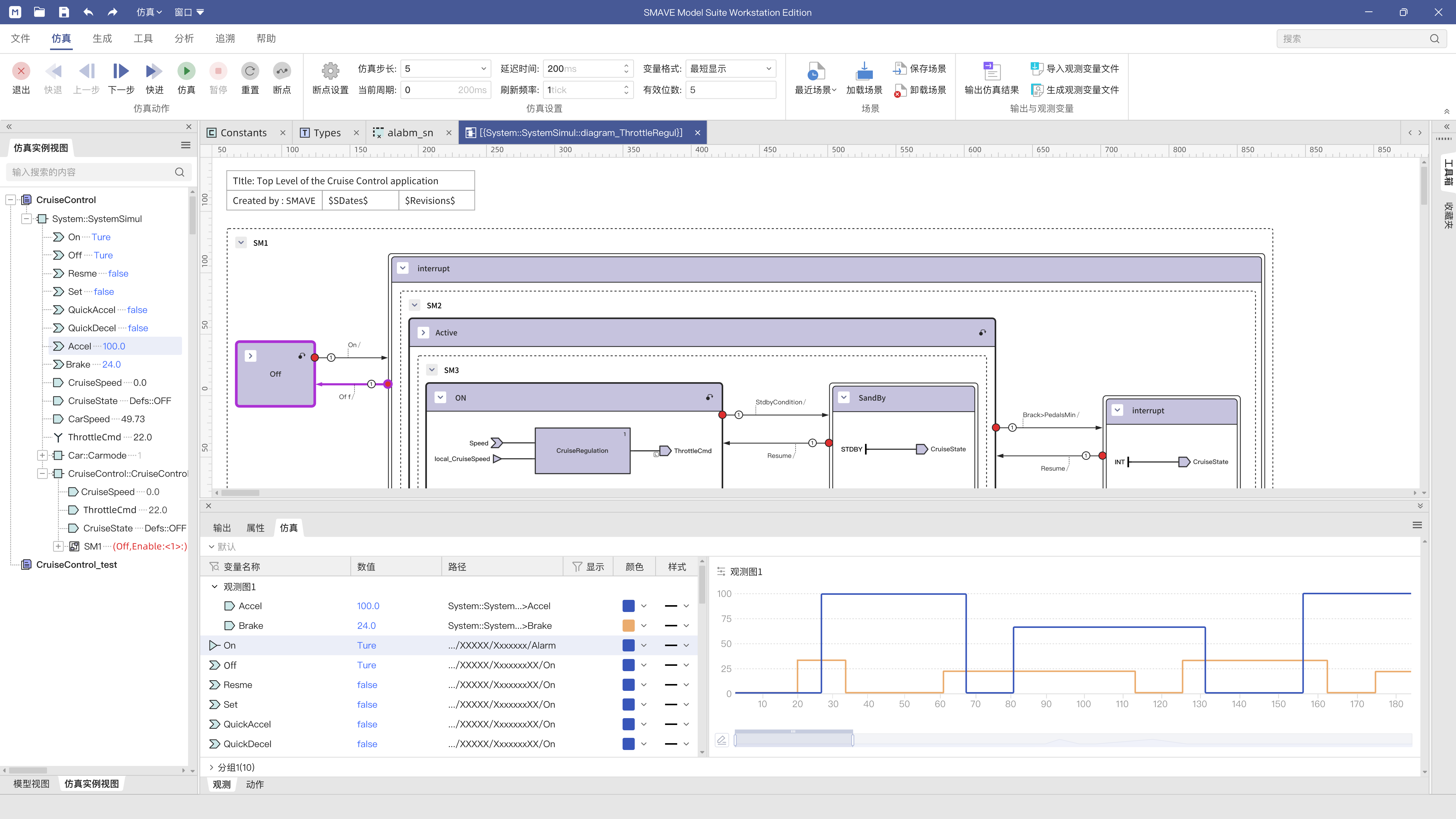Click the green Simulate run icon

(x=186, y=71)
